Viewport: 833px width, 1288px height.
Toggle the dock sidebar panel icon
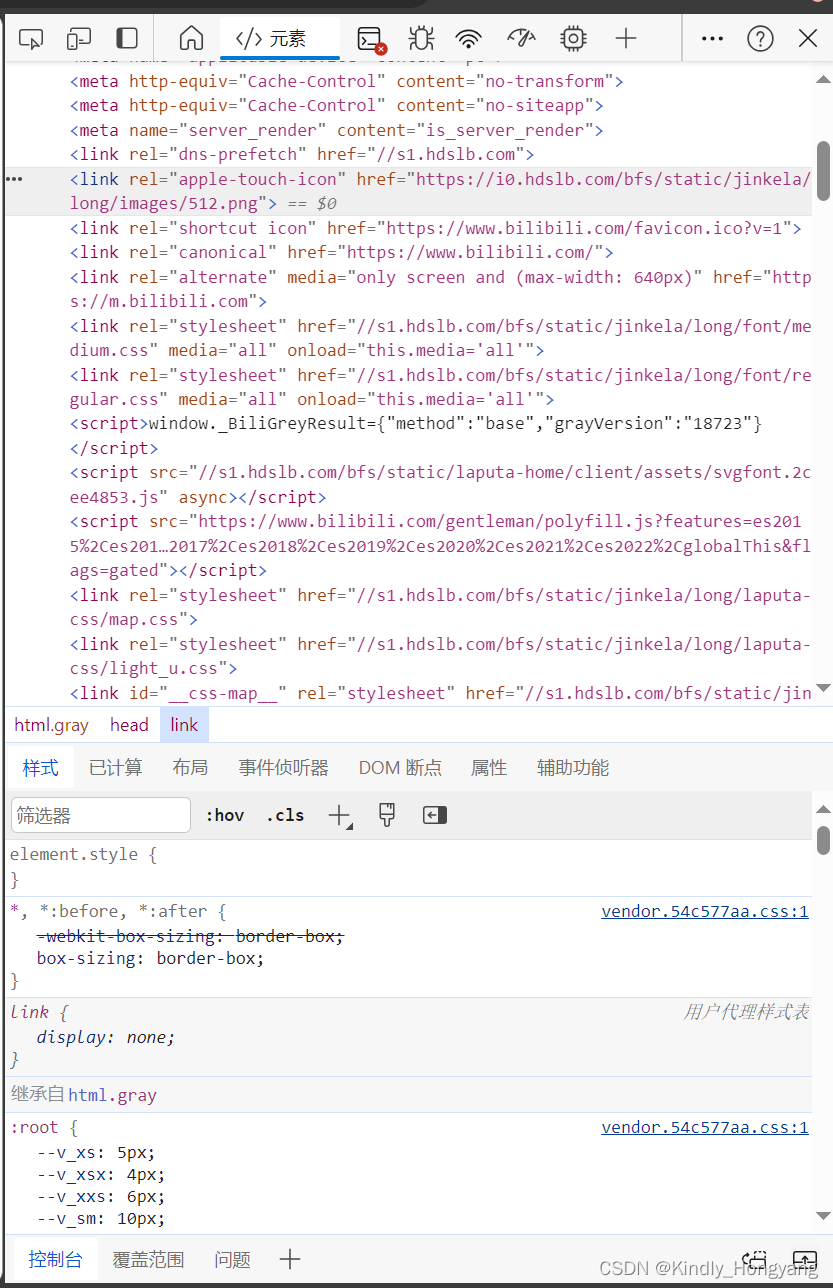coord(127,39)
